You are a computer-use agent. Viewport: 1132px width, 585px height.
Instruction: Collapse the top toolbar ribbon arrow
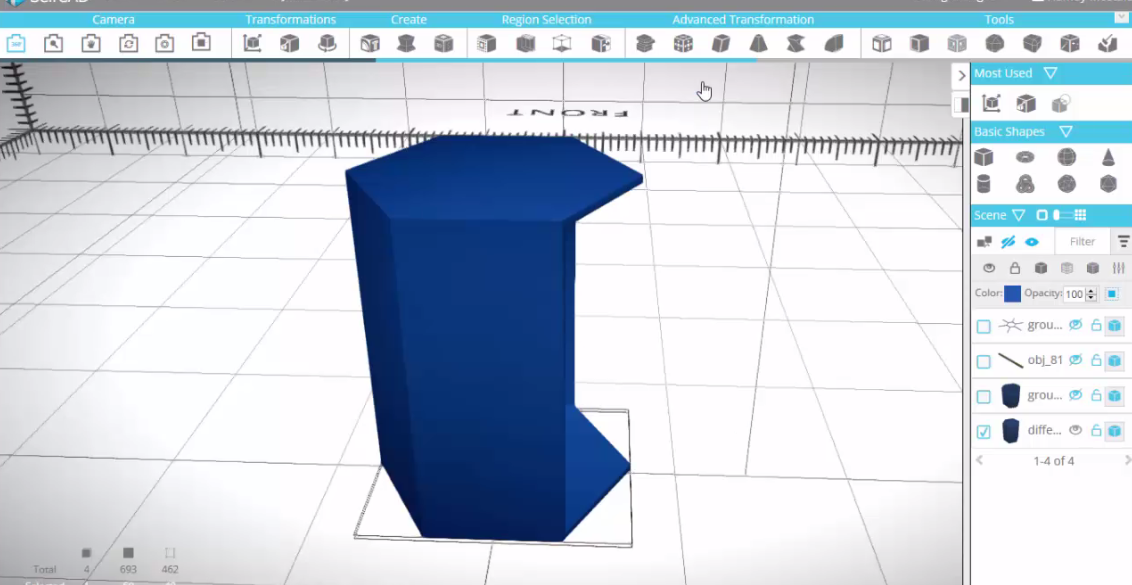pyautogui.click(x=1121, y=18)
